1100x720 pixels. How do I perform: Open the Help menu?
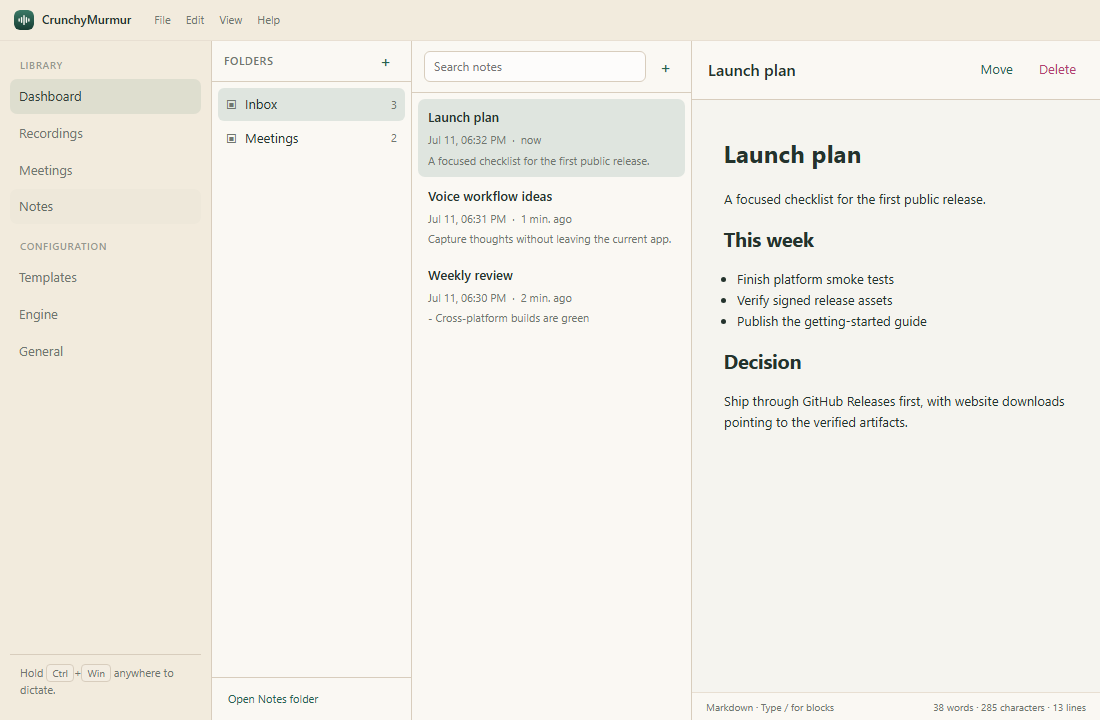point(268,20)
